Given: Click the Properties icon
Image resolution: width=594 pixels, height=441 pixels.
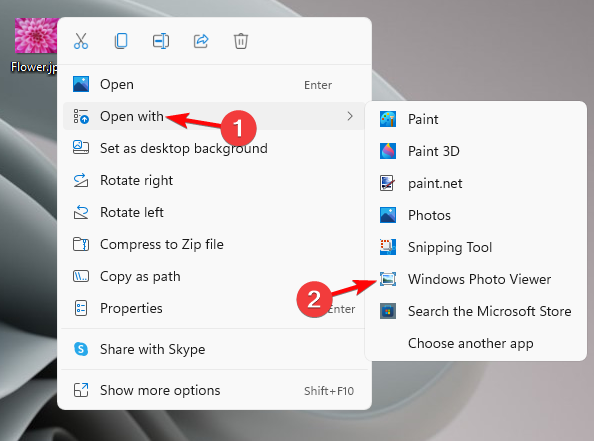Looking at the screenshot, I should [x=81, y=308].
